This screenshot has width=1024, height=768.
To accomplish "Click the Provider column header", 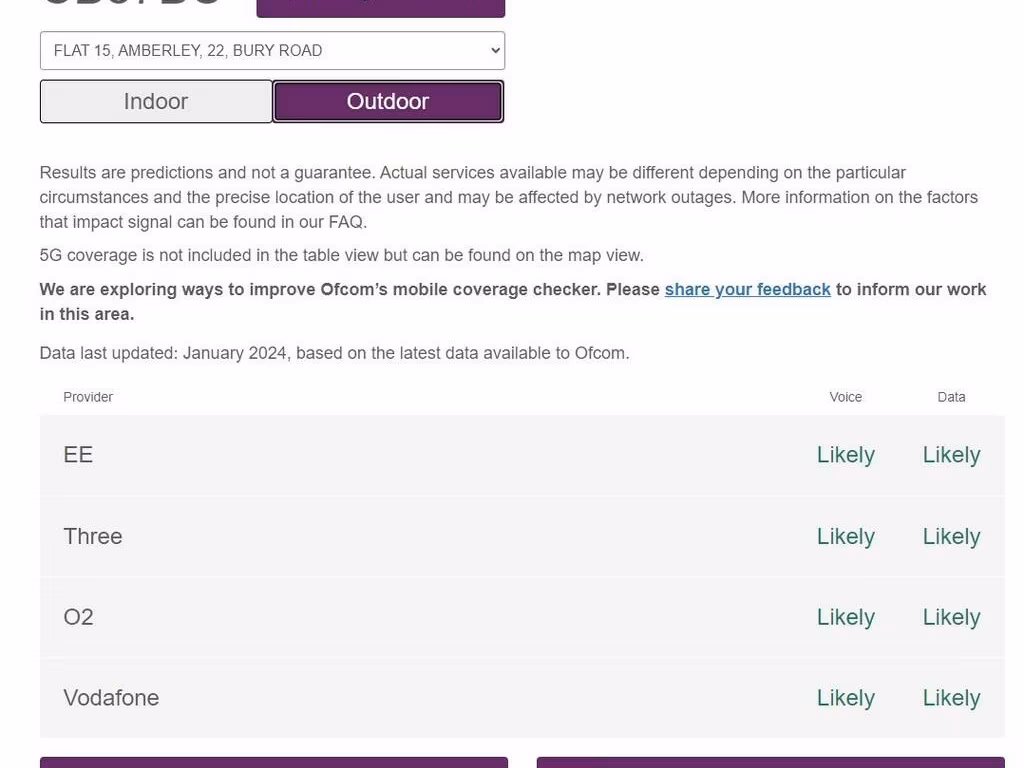I will [x=88, y=397].
